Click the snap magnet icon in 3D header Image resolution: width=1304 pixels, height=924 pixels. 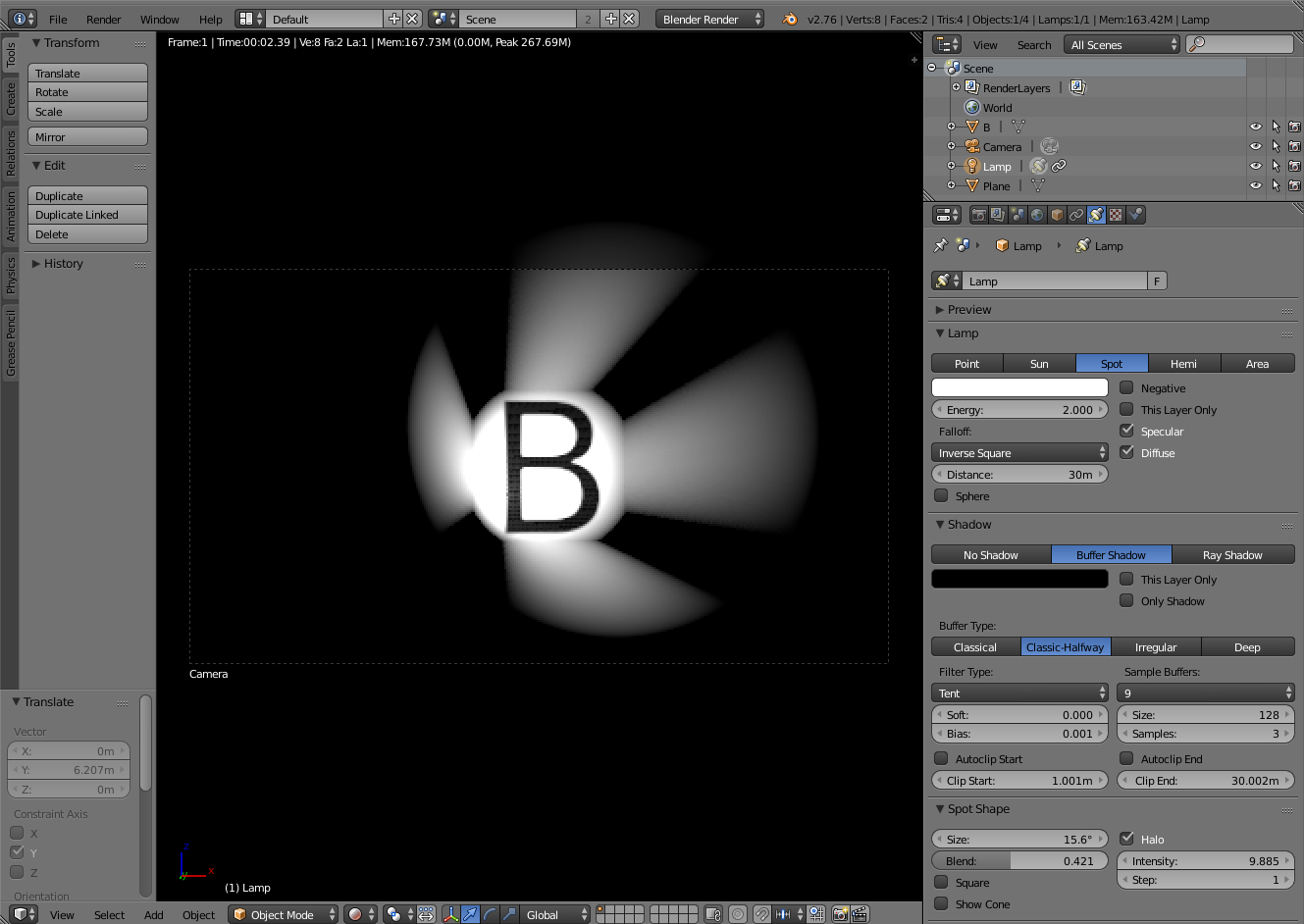761,914
